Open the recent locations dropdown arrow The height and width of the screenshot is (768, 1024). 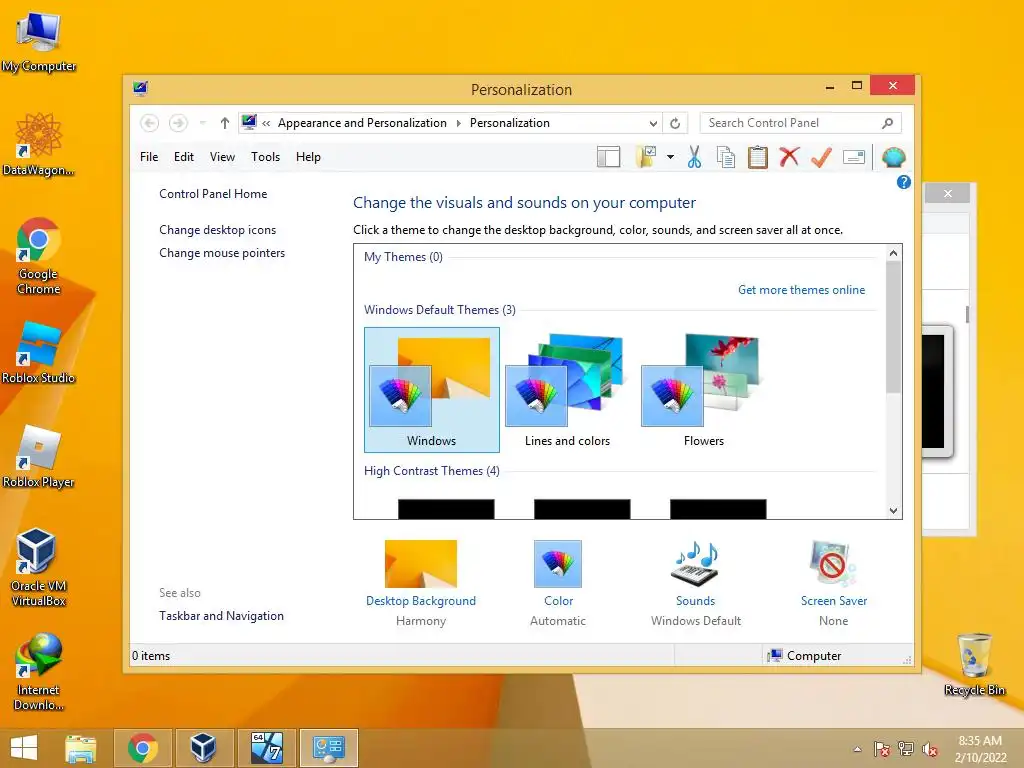[x=203, y=123]
